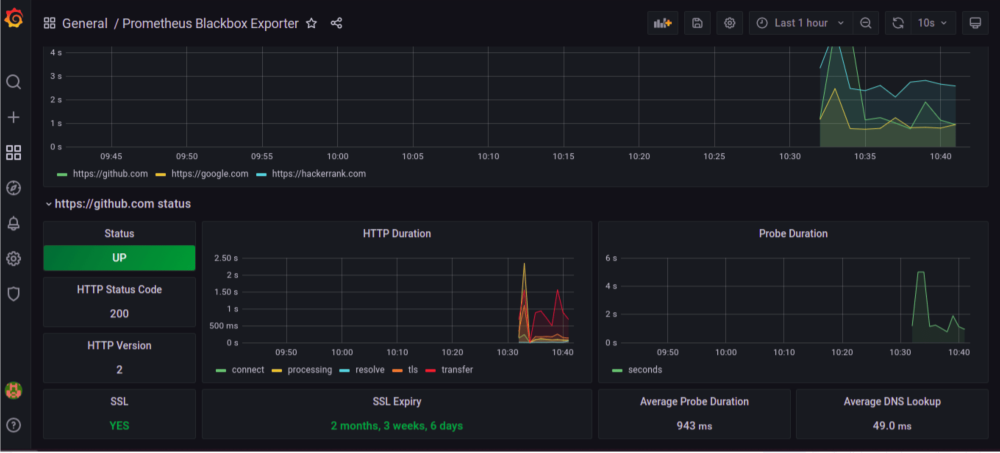Click the Create plus icon in sidebar
The width and height of the screenshot is (1000, 453).
click(13, 117)
